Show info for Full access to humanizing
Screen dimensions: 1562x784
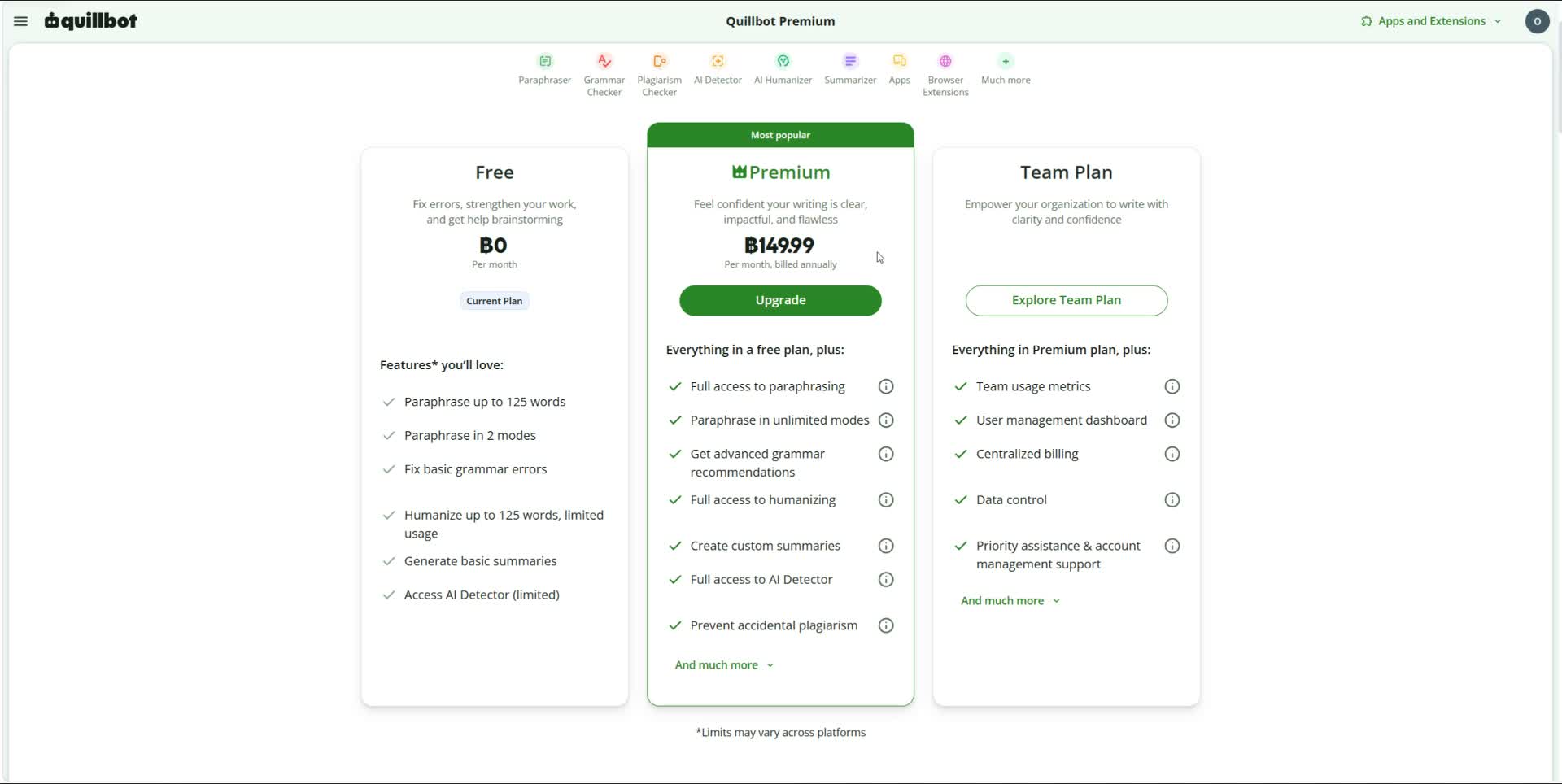[x=886, y=500]
